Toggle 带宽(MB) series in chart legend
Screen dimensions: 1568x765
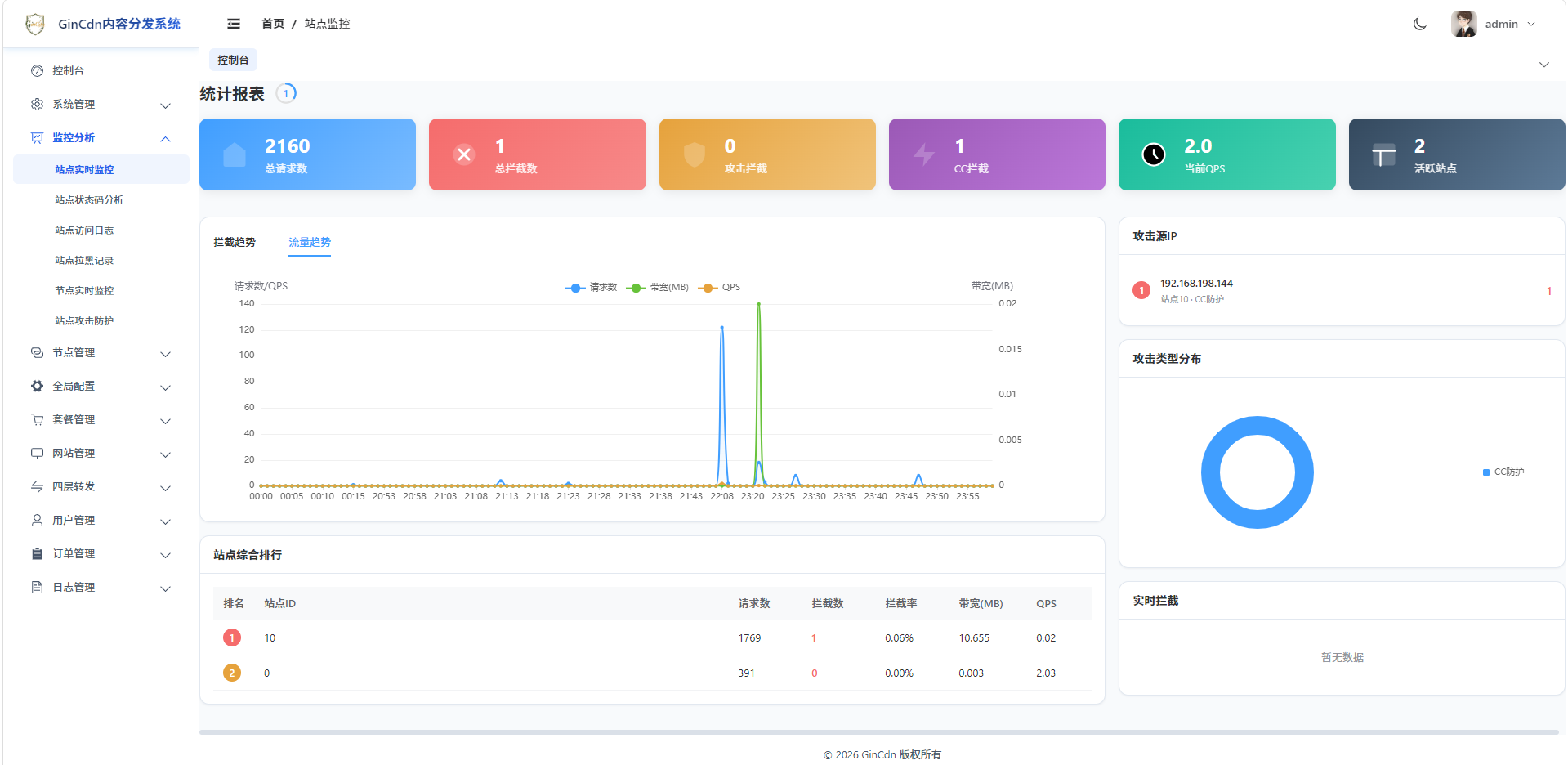point(658,287)
